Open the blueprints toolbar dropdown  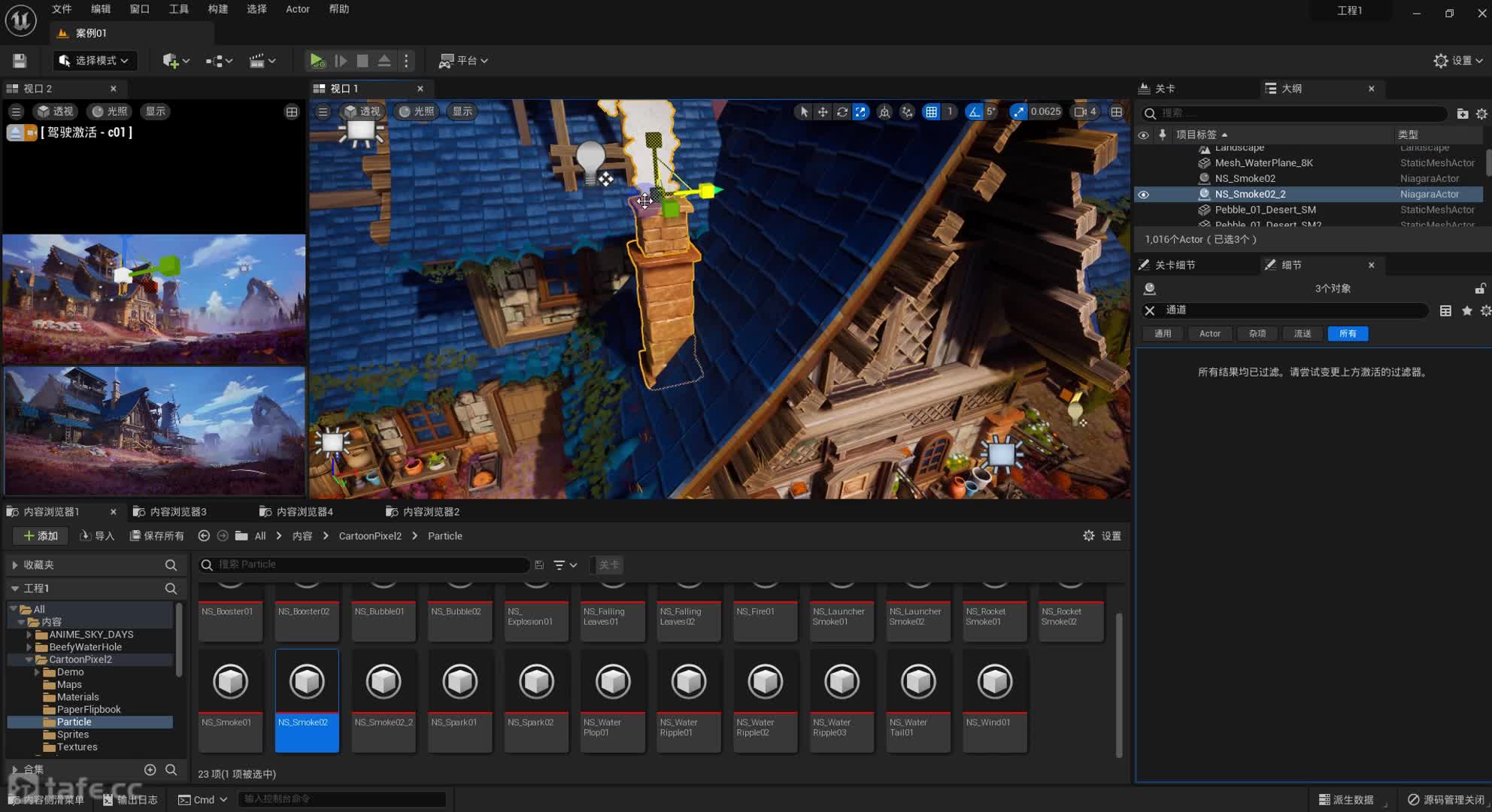pyautogui.click(x=219, y=61)
